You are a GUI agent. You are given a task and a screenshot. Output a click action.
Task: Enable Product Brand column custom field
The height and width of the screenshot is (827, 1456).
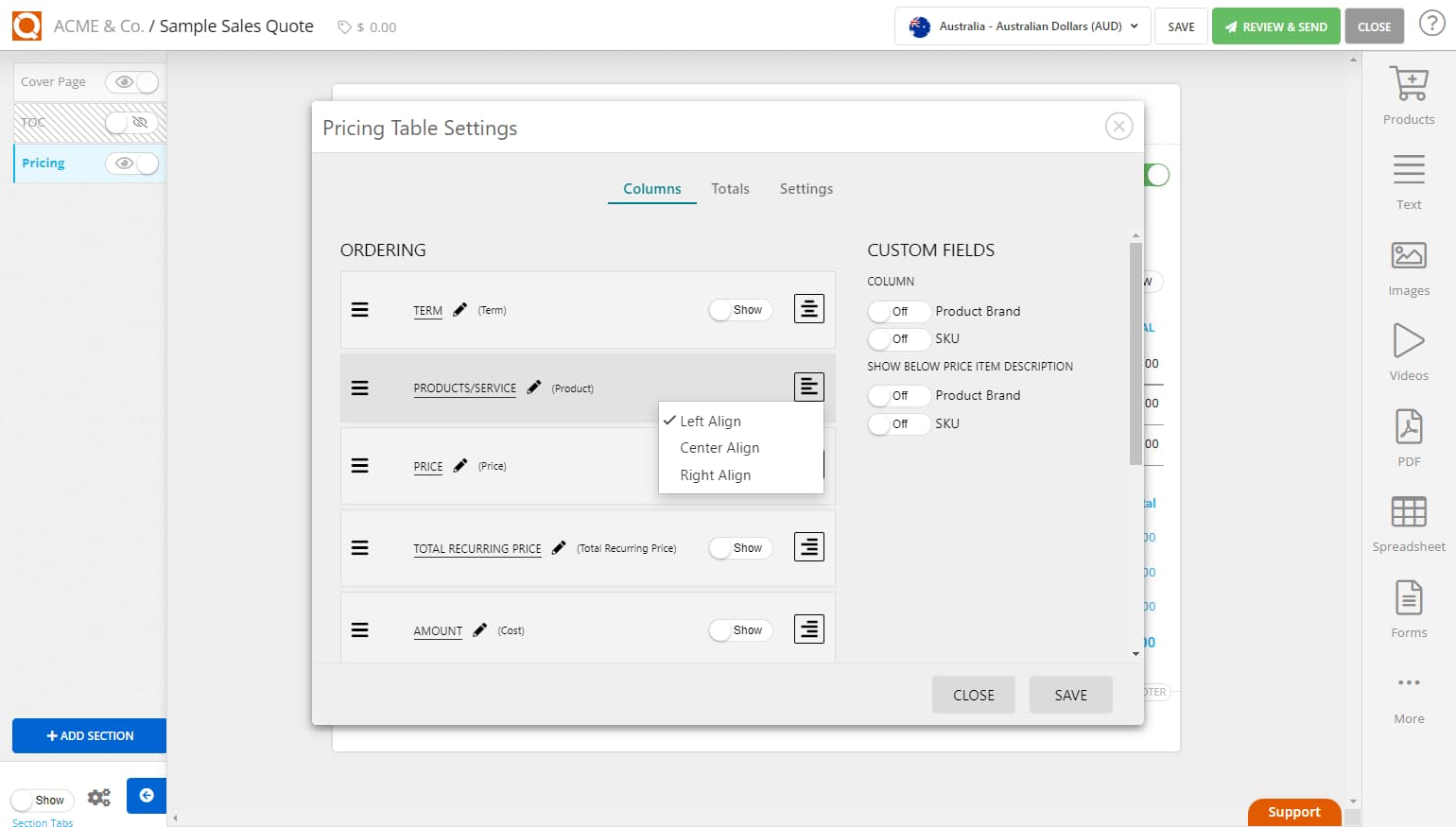[x=896, y=311]
